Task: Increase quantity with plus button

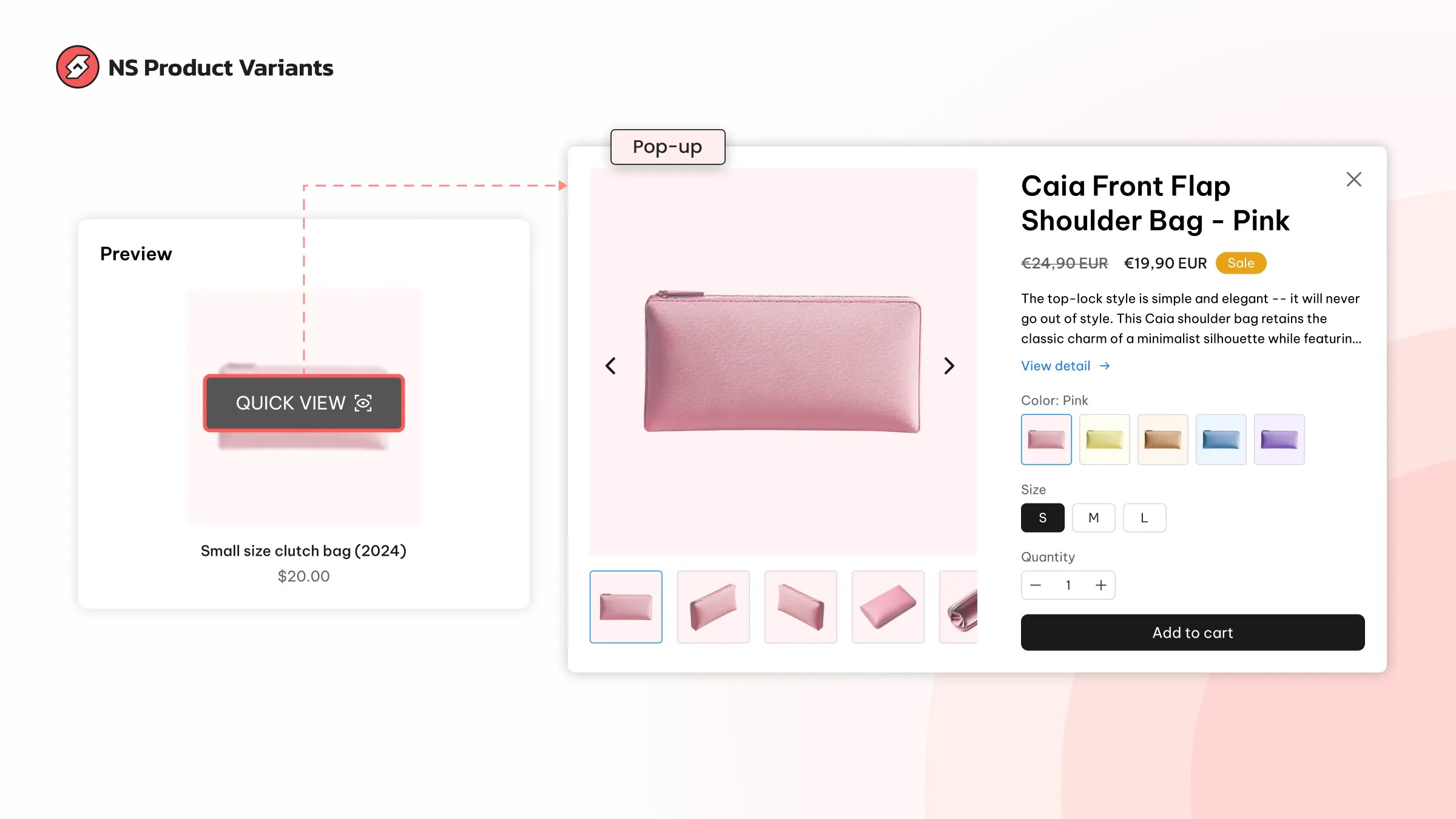Action: [1101, 585]
